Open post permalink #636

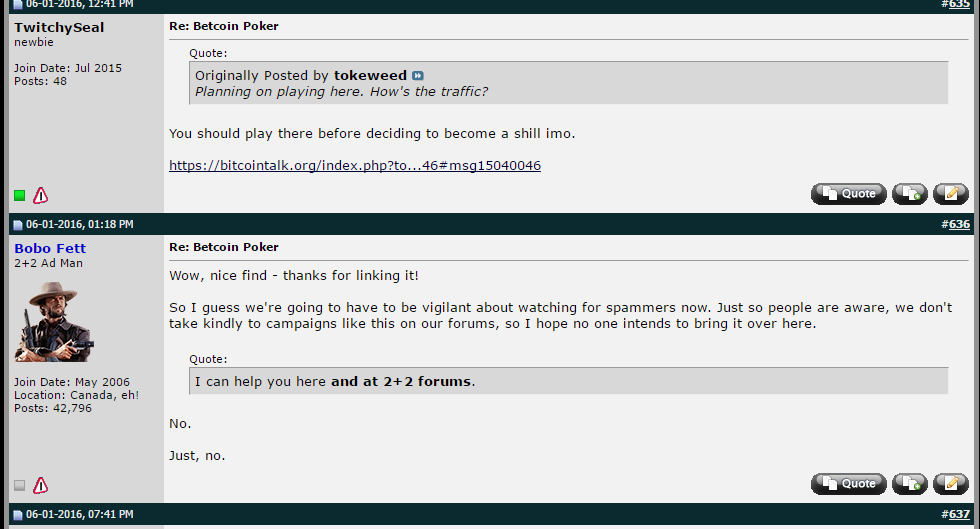point(959,224)
